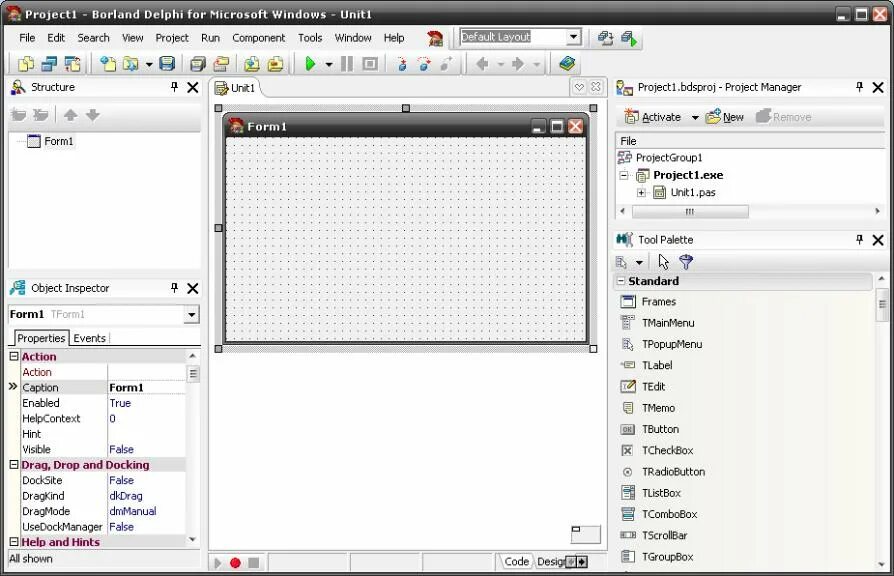Click the Tool Palette vertical scrollbar thumb
Viewport: 894px width, 576px height.
(882, 303)
